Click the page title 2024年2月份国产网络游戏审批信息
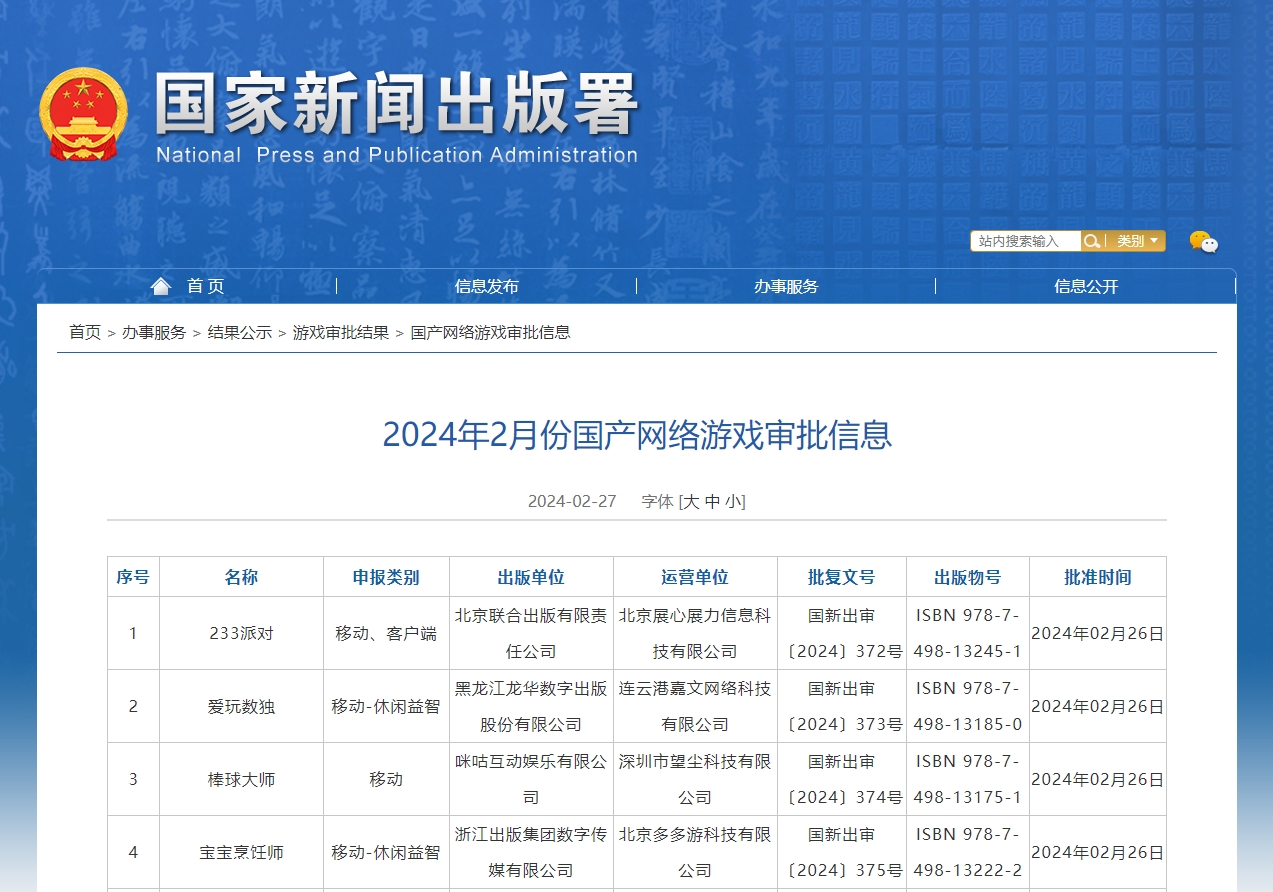 pyautogui.click(x=637, y=435)
